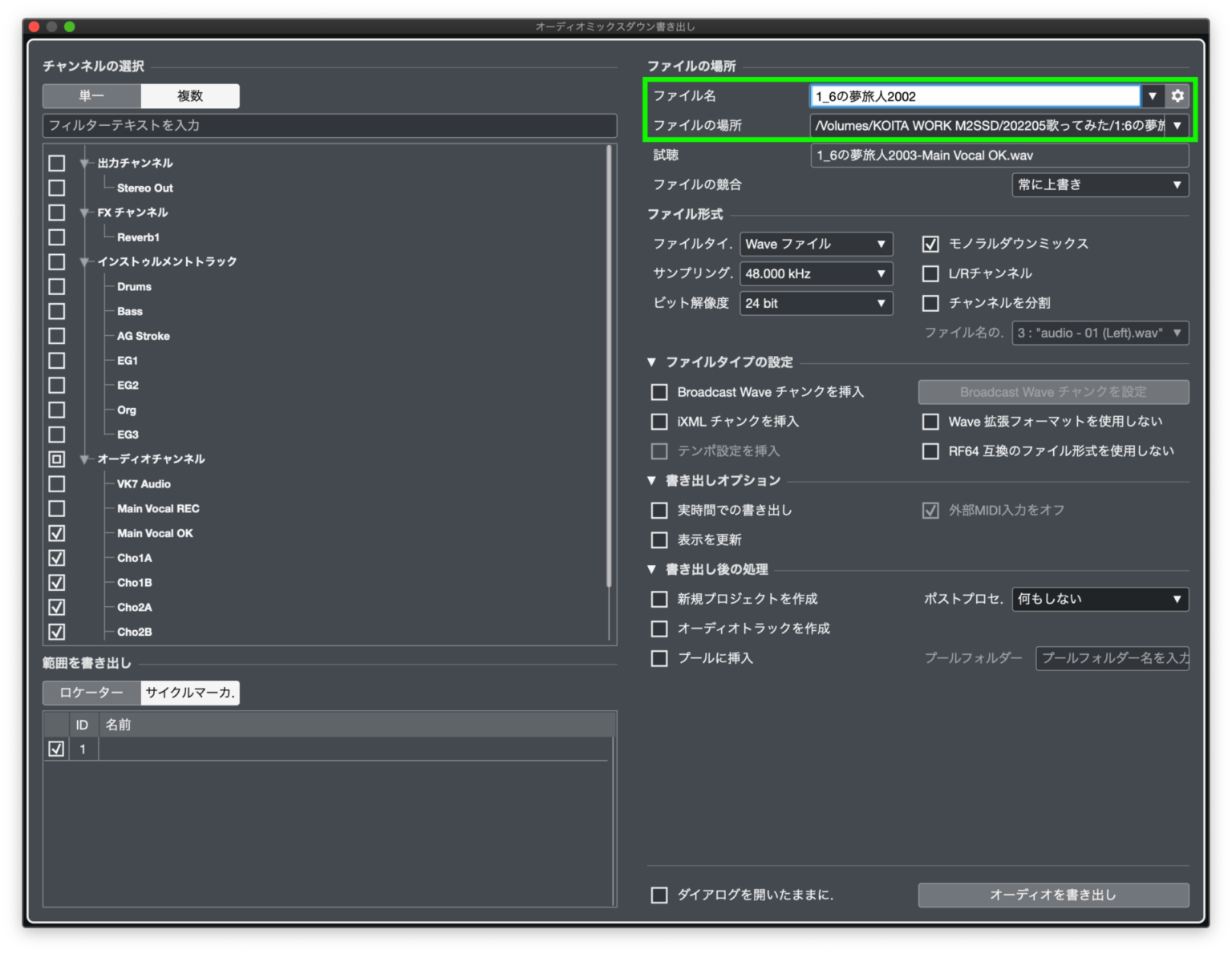Open the file name history dropdown arrow

tap(1153, 96)
